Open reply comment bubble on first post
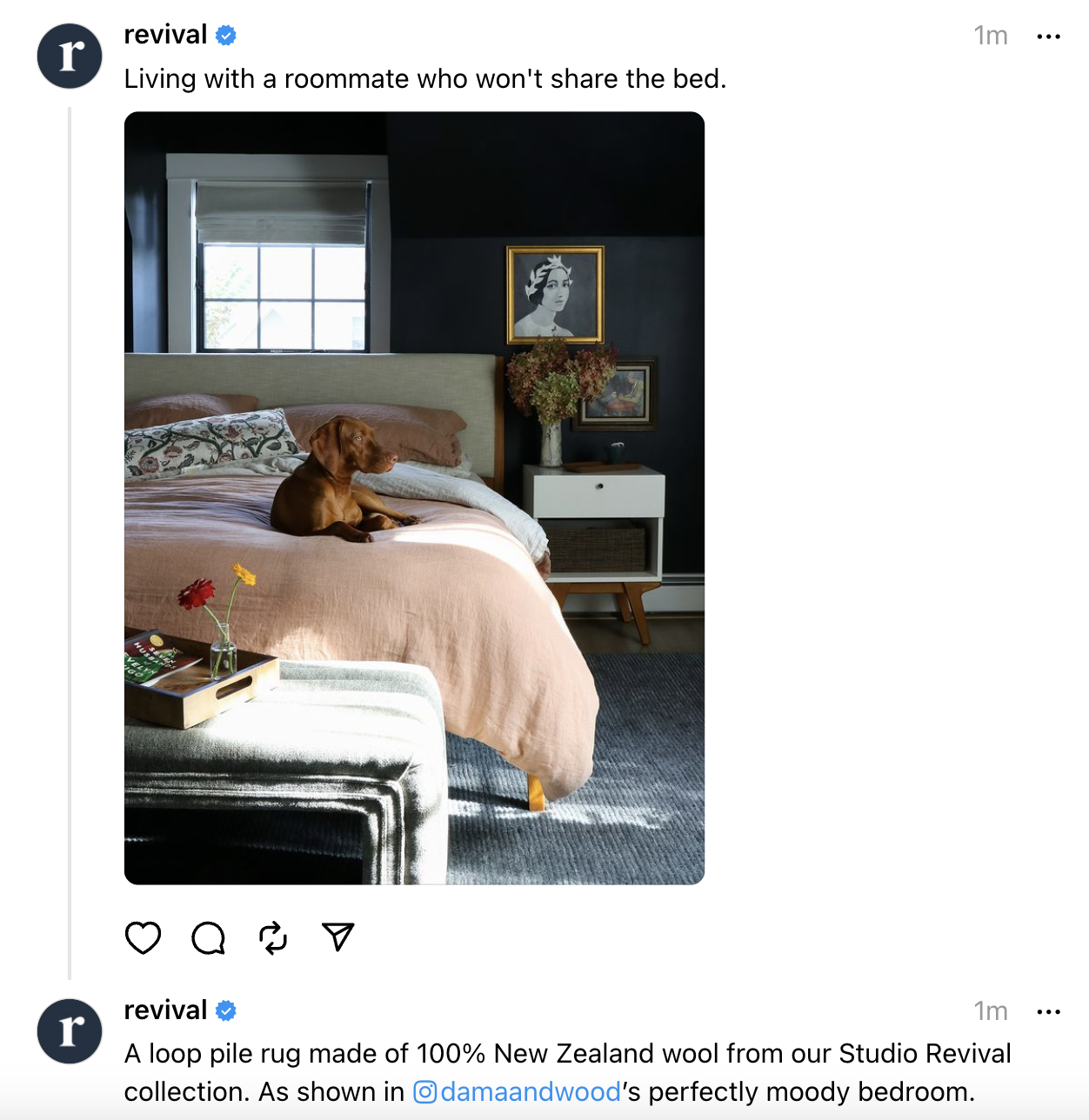 [x=209, y=937]
